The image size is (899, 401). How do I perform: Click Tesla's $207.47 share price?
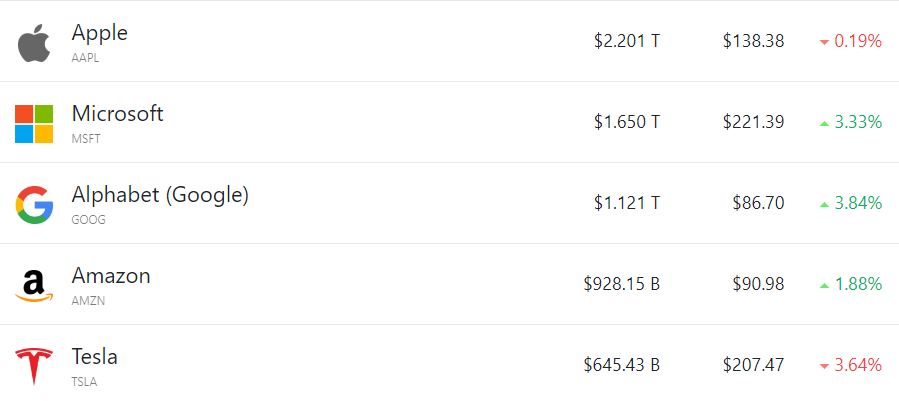(x=754, y=366)
